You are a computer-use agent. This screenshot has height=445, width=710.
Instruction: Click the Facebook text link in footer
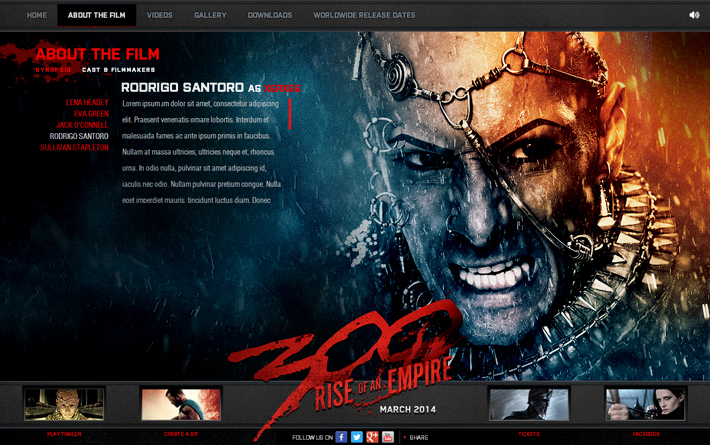(x=646, y=434)
